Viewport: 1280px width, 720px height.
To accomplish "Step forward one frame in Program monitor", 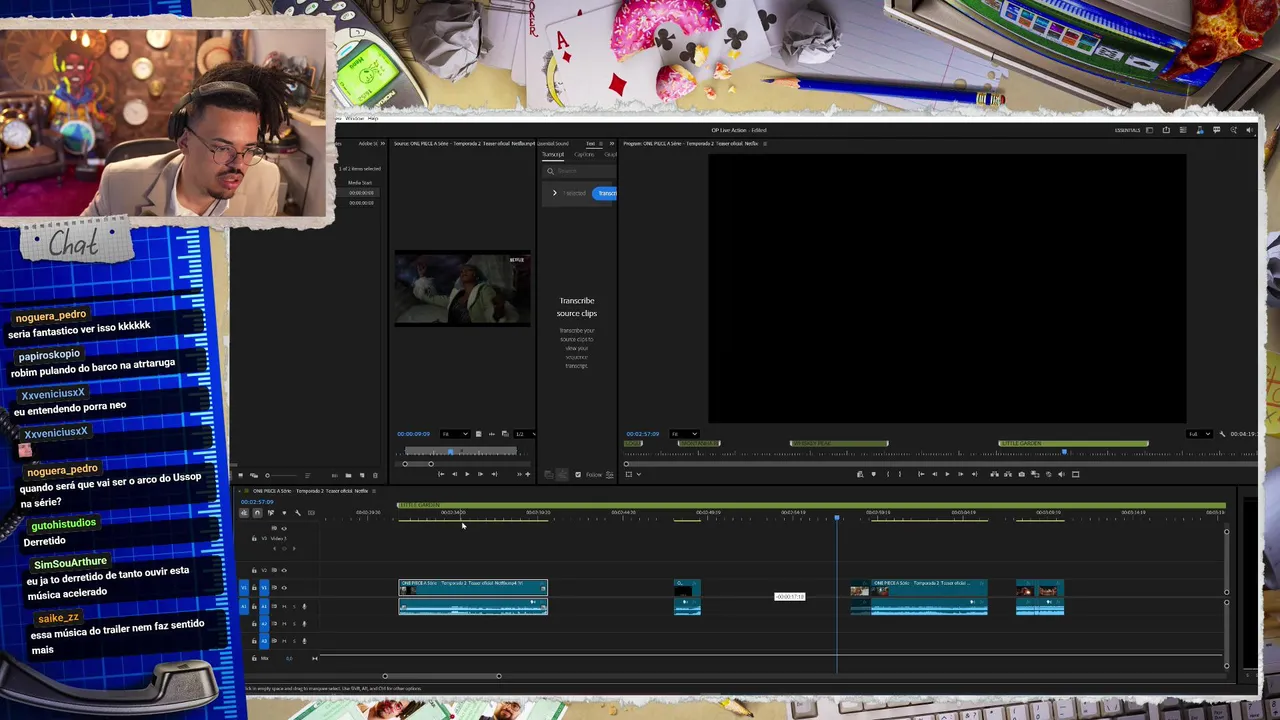I will (961, 474).
